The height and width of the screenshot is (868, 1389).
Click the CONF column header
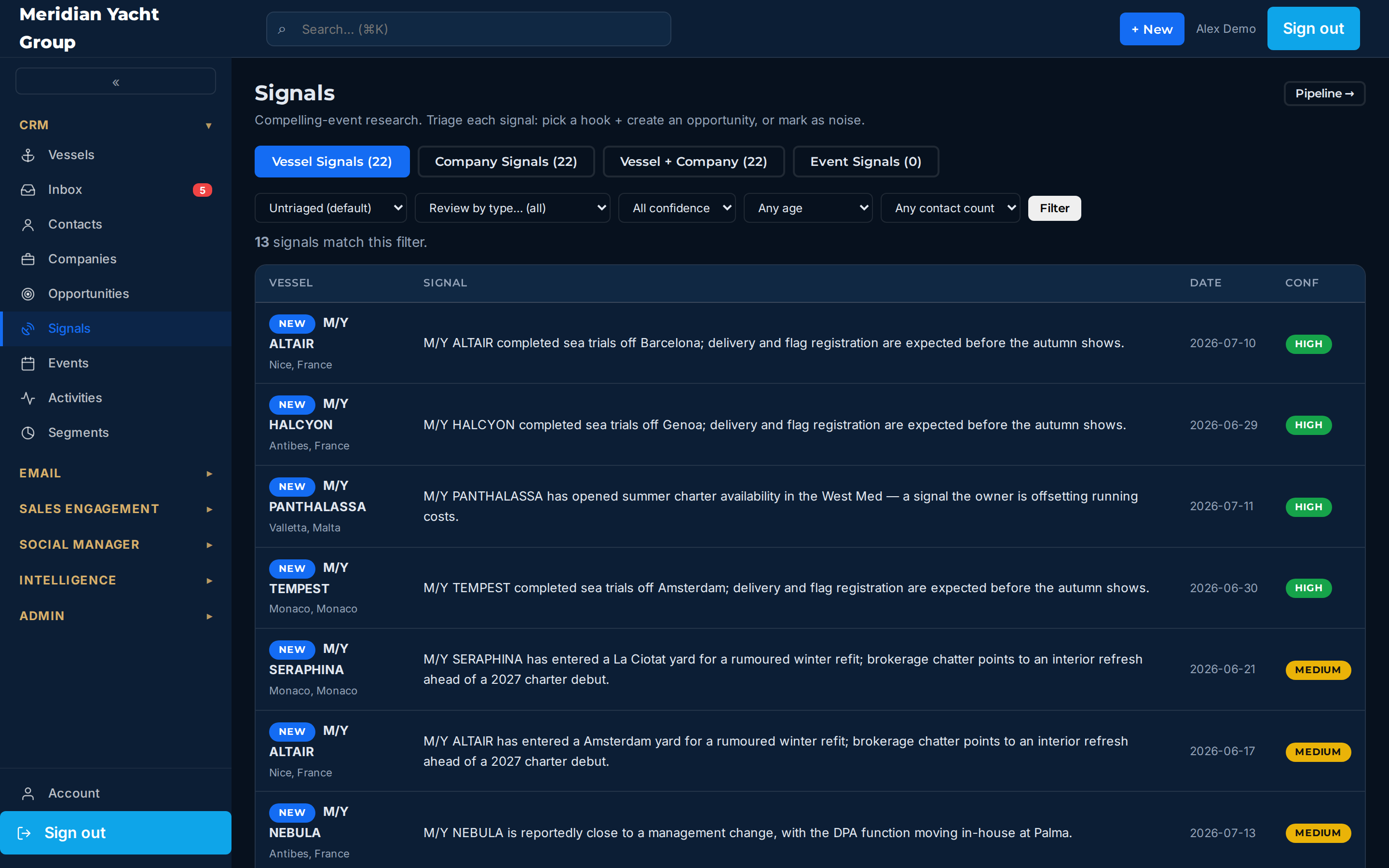pyautogui.click(x=1302, y=283)
